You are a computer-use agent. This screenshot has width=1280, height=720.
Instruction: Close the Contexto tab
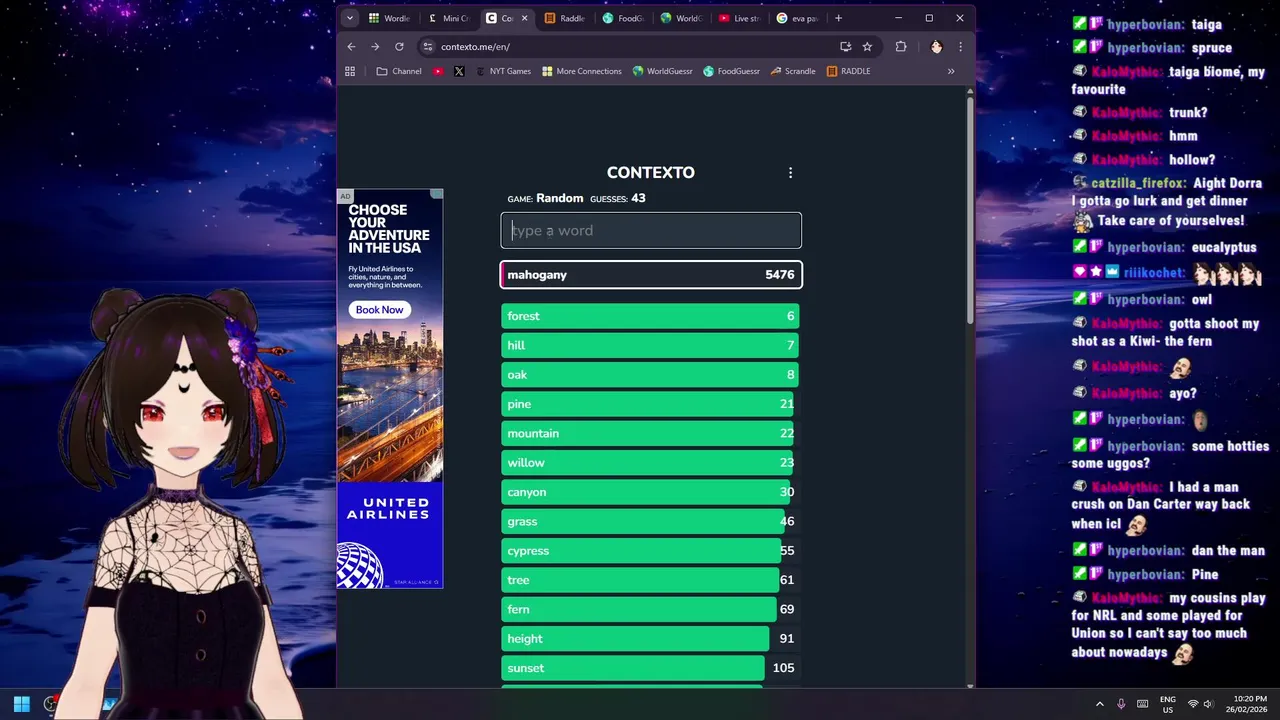click(x=524, y=18)
